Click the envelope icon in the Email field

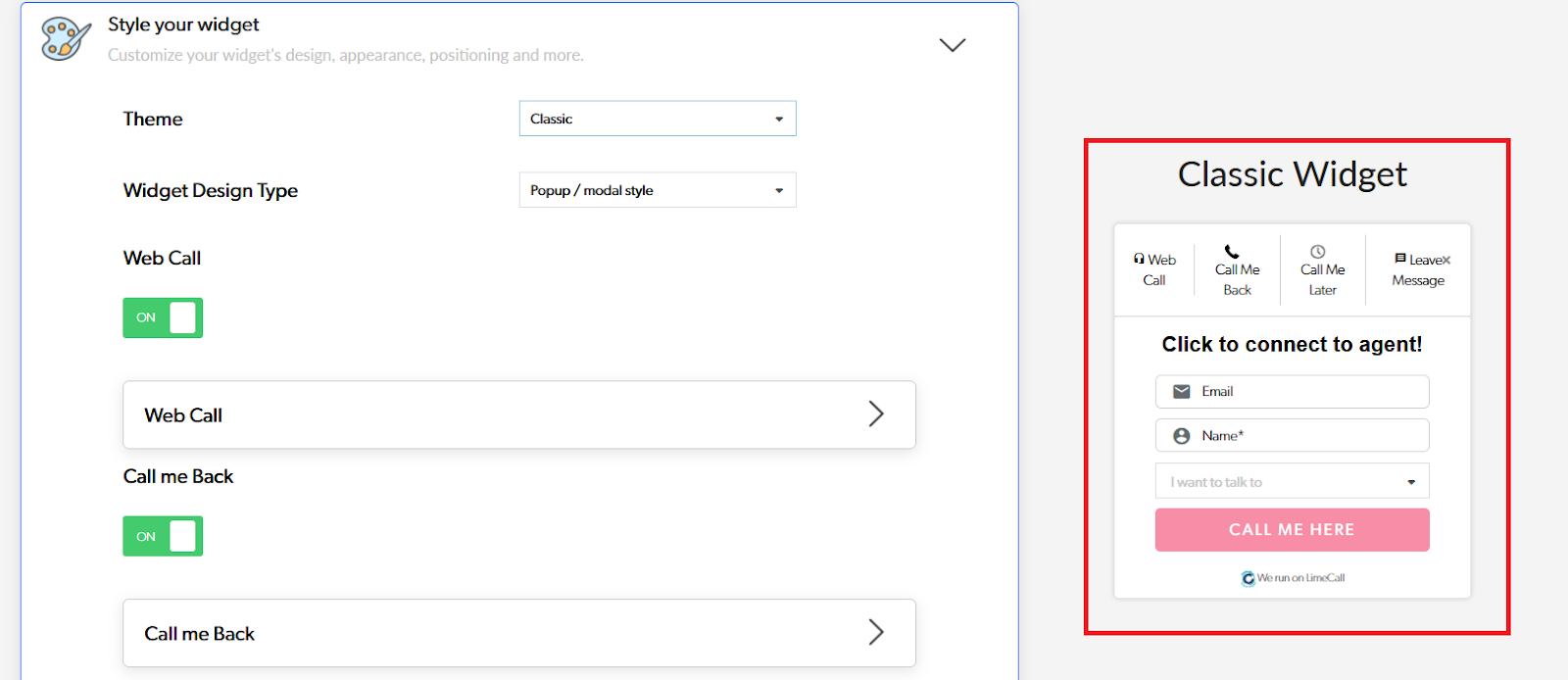tap(1182, 392)
